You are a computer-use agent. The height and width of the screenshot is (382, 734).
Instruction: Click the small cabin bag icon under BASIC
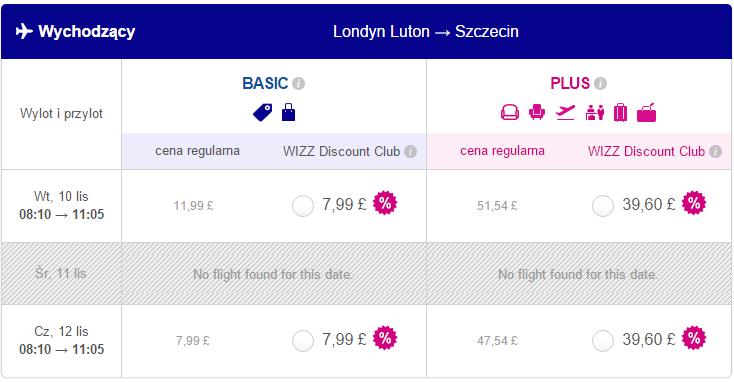(288, 112)
